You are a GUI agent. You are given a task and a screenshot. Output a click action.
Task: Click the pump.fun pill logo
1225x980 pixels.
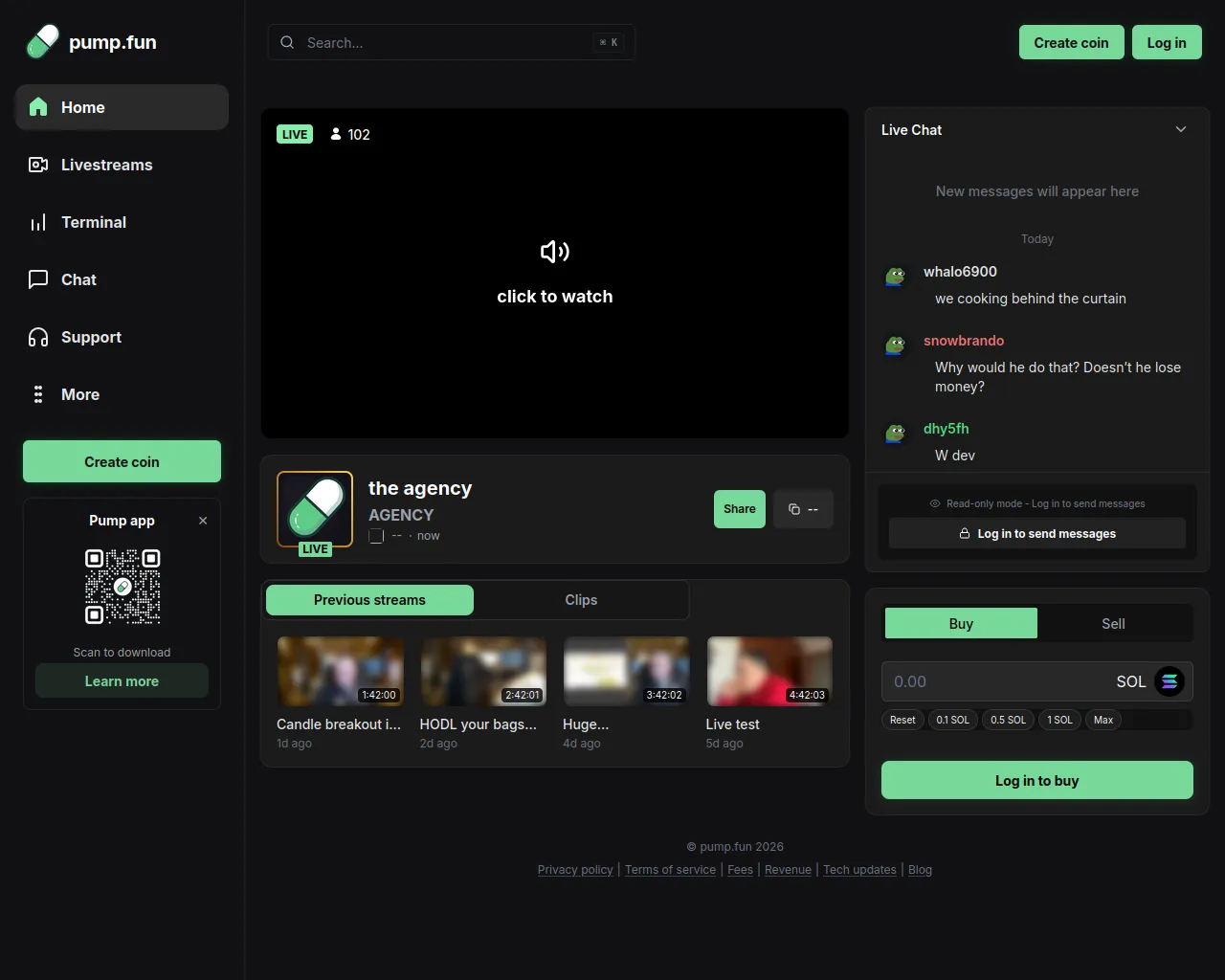pos(42,42)
